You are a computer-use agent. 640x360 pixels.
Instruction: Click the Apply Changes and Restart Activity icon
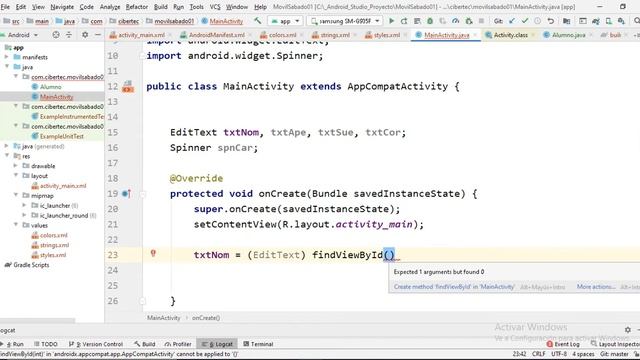click(x=404, y=21)
